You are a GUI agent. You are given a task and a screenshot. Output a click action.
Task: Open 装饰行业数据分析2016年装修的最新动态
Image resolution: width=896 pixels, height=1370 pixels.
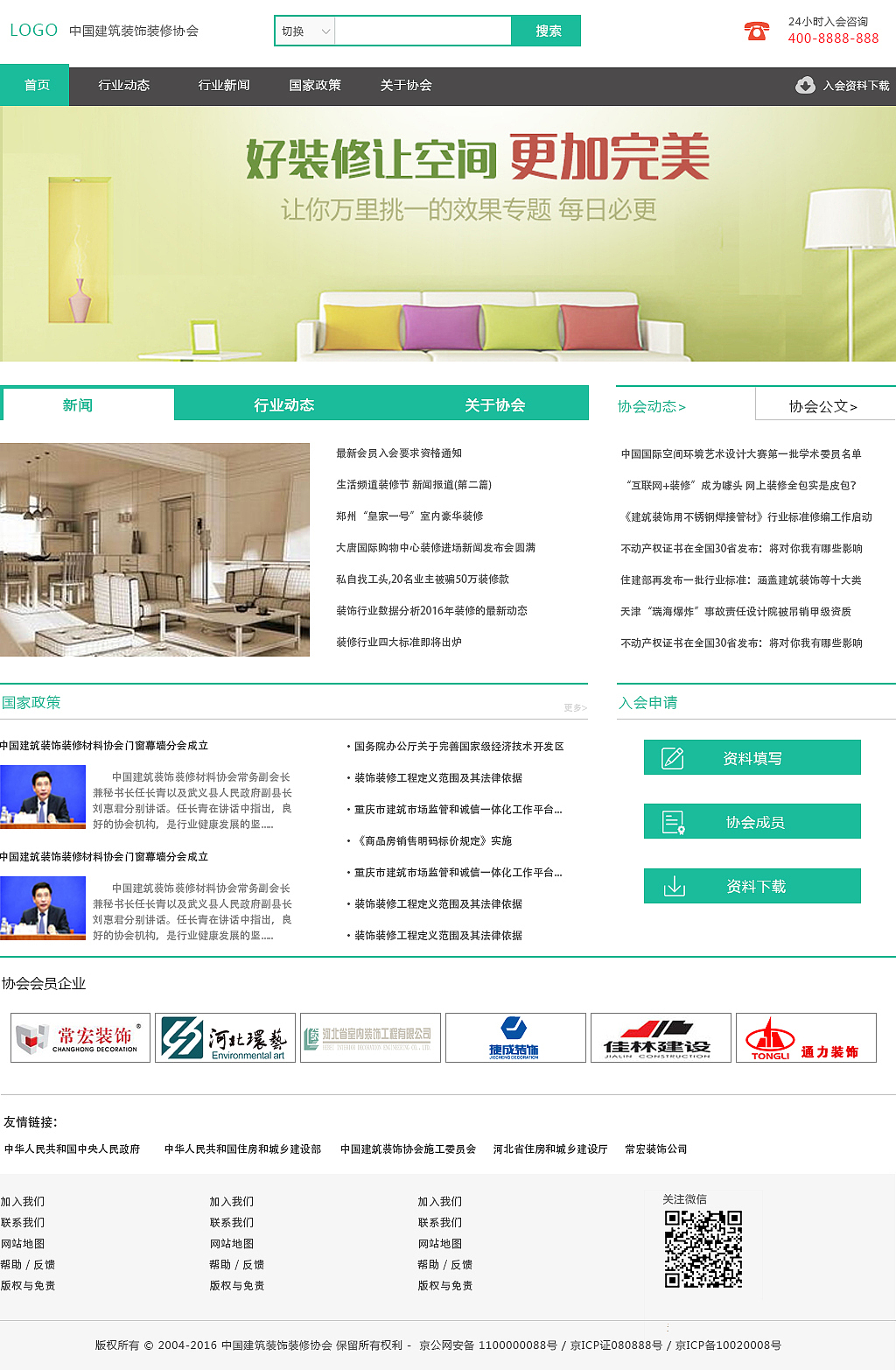click(x=431, y=611)
